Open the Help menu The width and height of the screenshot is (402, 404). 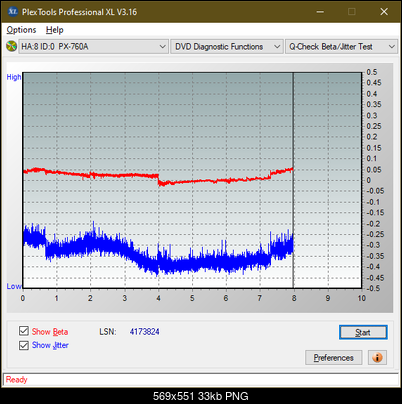pyautogui.click(x=55, y=30)
